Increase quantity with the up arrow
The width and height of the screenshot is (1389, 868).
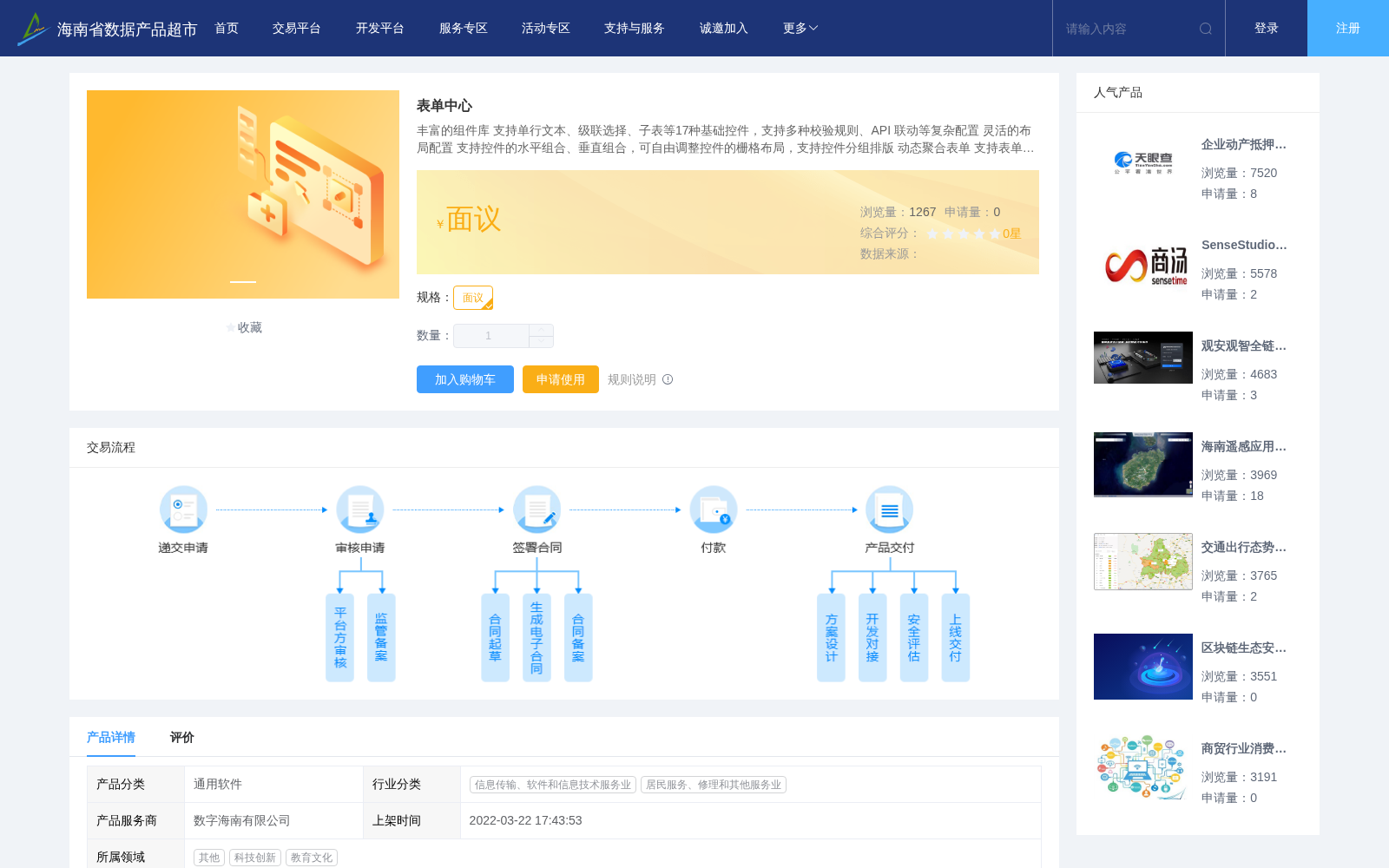[x=541, y=330]
